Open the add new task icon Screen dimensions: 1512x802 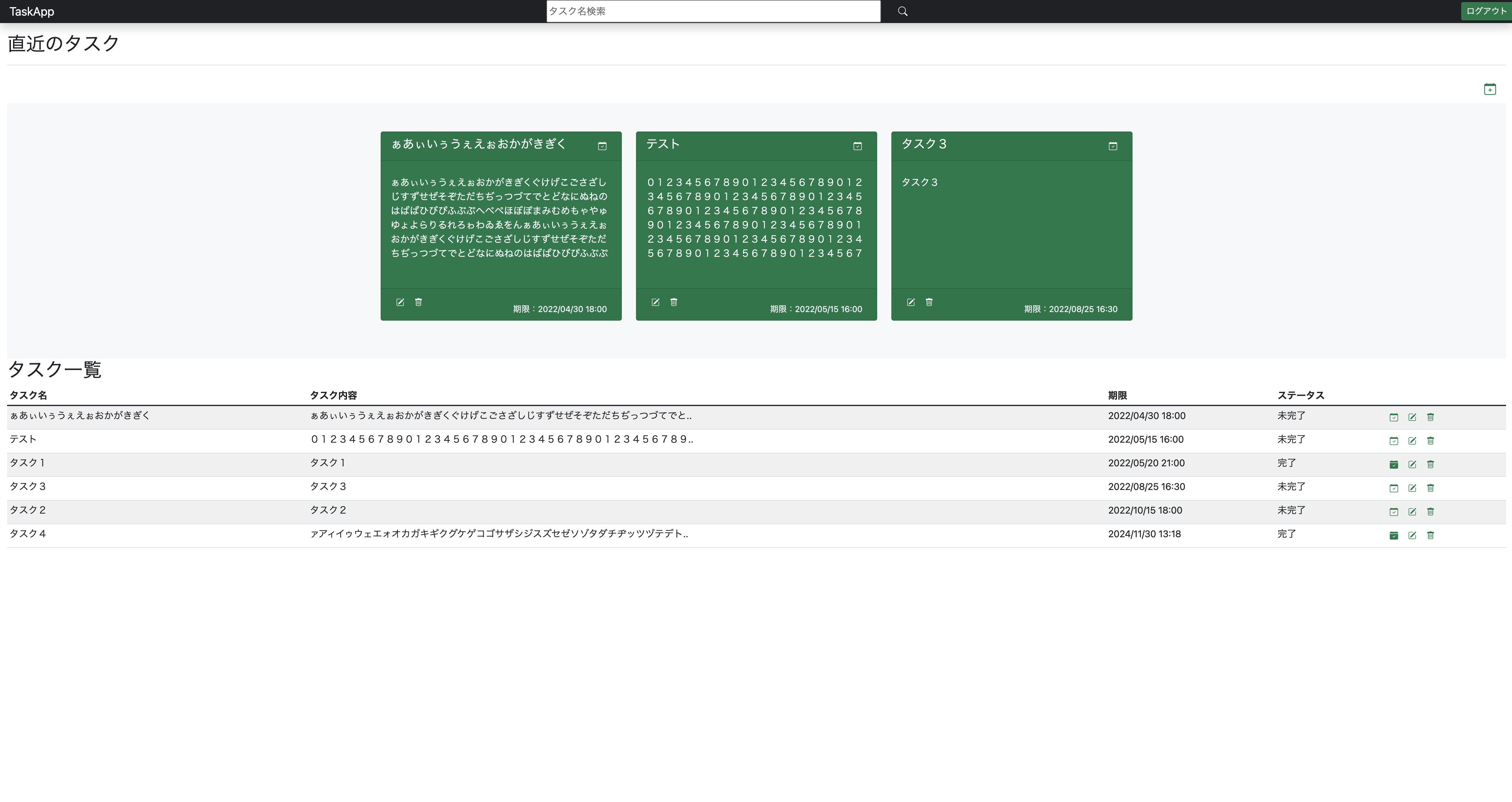[x=1490, y=89]
